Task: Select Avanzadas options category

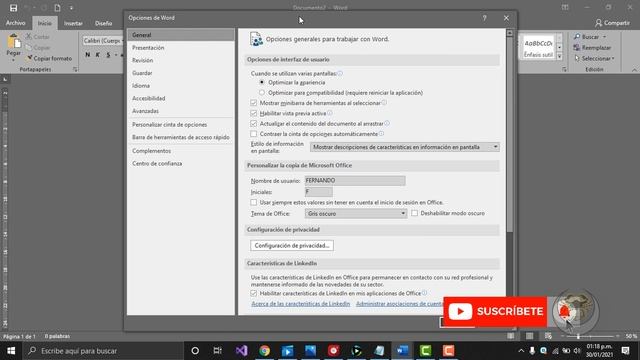Action: tap(181, 111)
